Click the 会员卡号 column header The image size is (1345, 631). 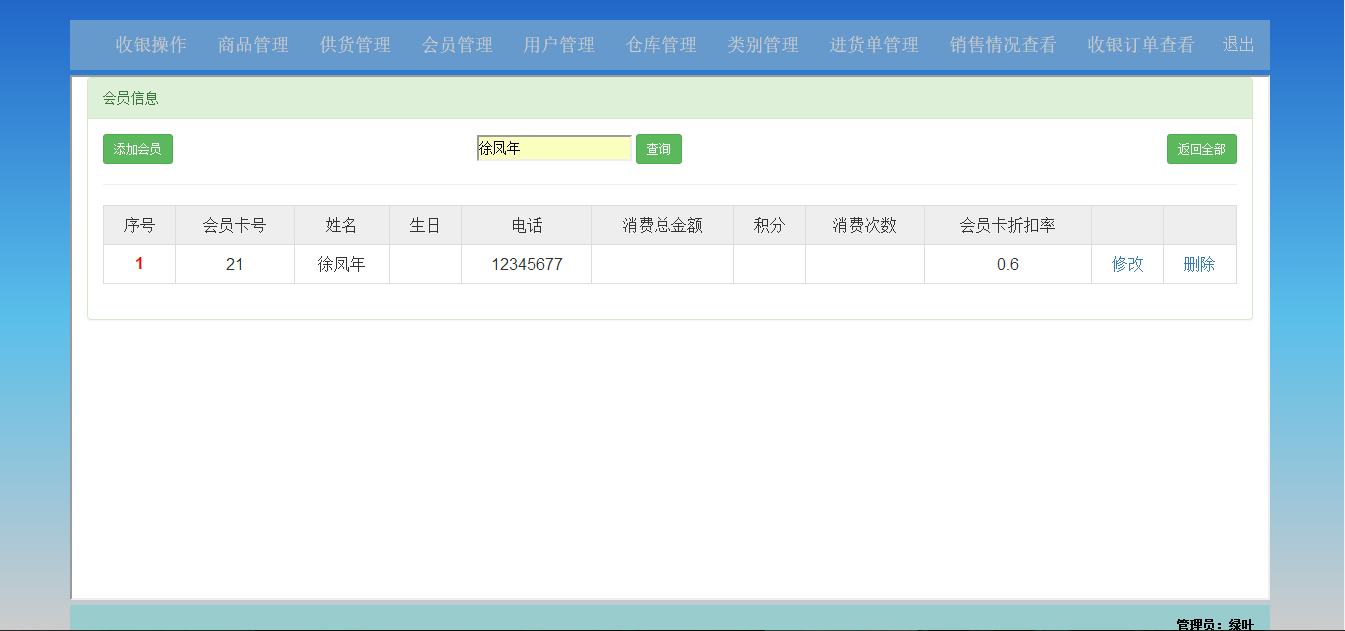point(235,225)
